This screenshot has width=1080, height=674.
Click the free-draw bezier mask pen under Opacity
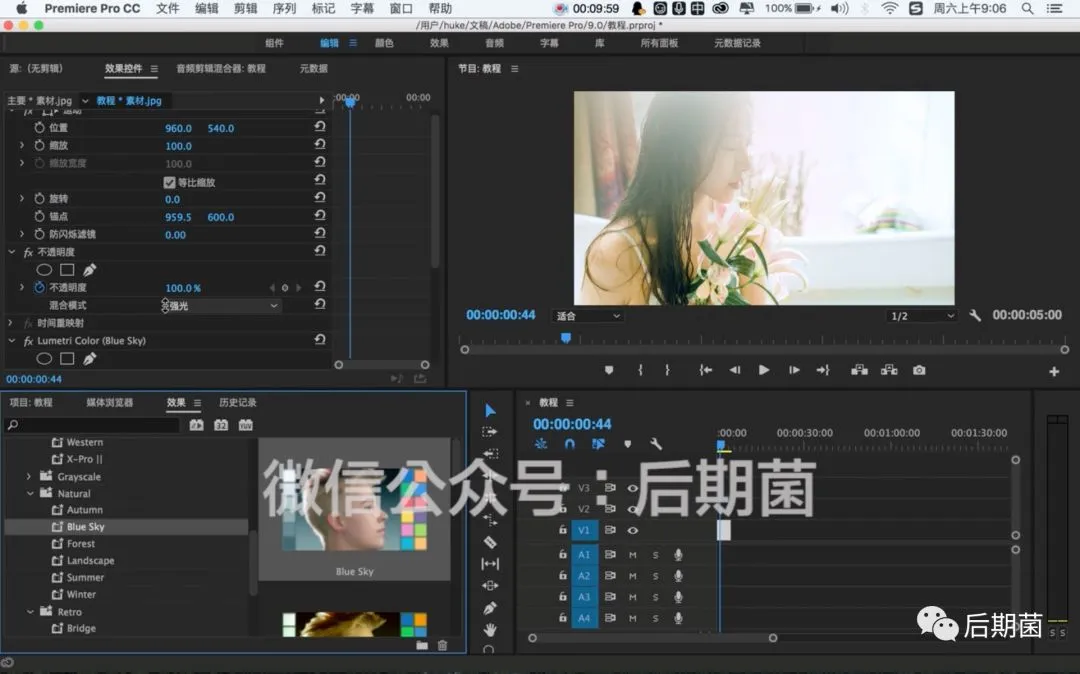click(x=90, y=270)
